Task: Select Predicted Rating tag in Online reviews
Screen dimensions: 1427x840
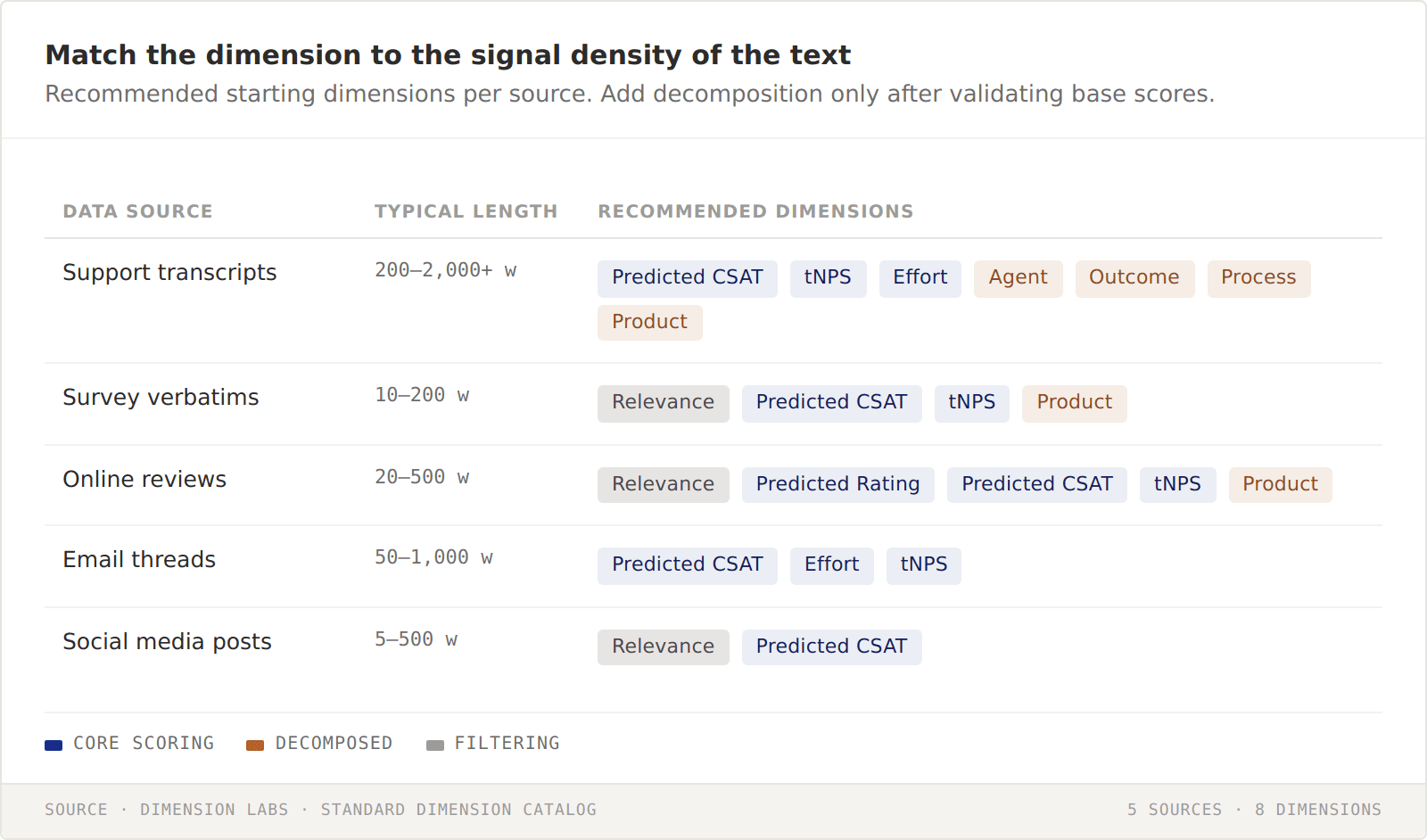Action: pyautogui.click(x=837, y=485)
